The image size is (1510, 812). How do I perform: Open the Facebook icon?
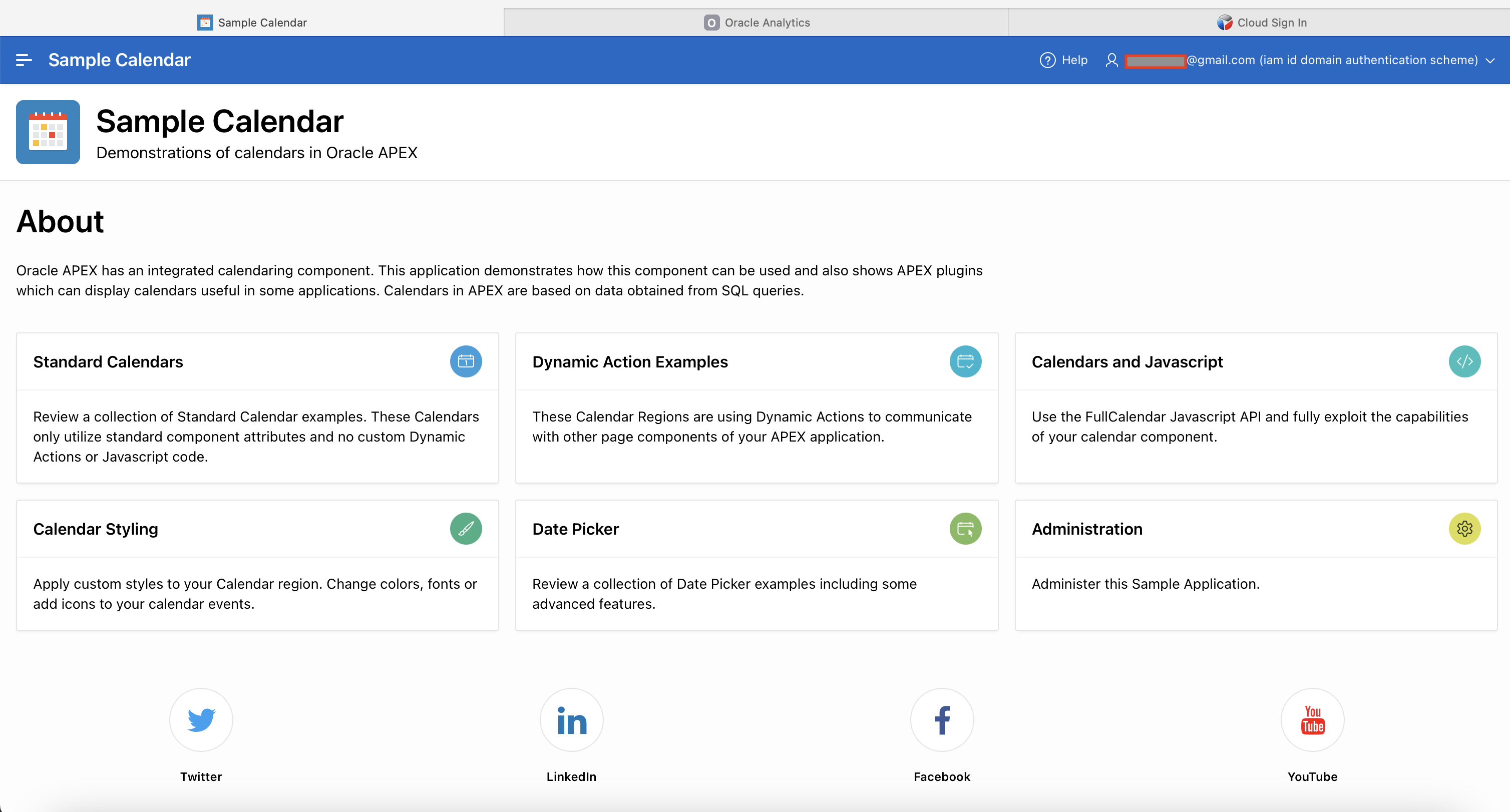941,719
